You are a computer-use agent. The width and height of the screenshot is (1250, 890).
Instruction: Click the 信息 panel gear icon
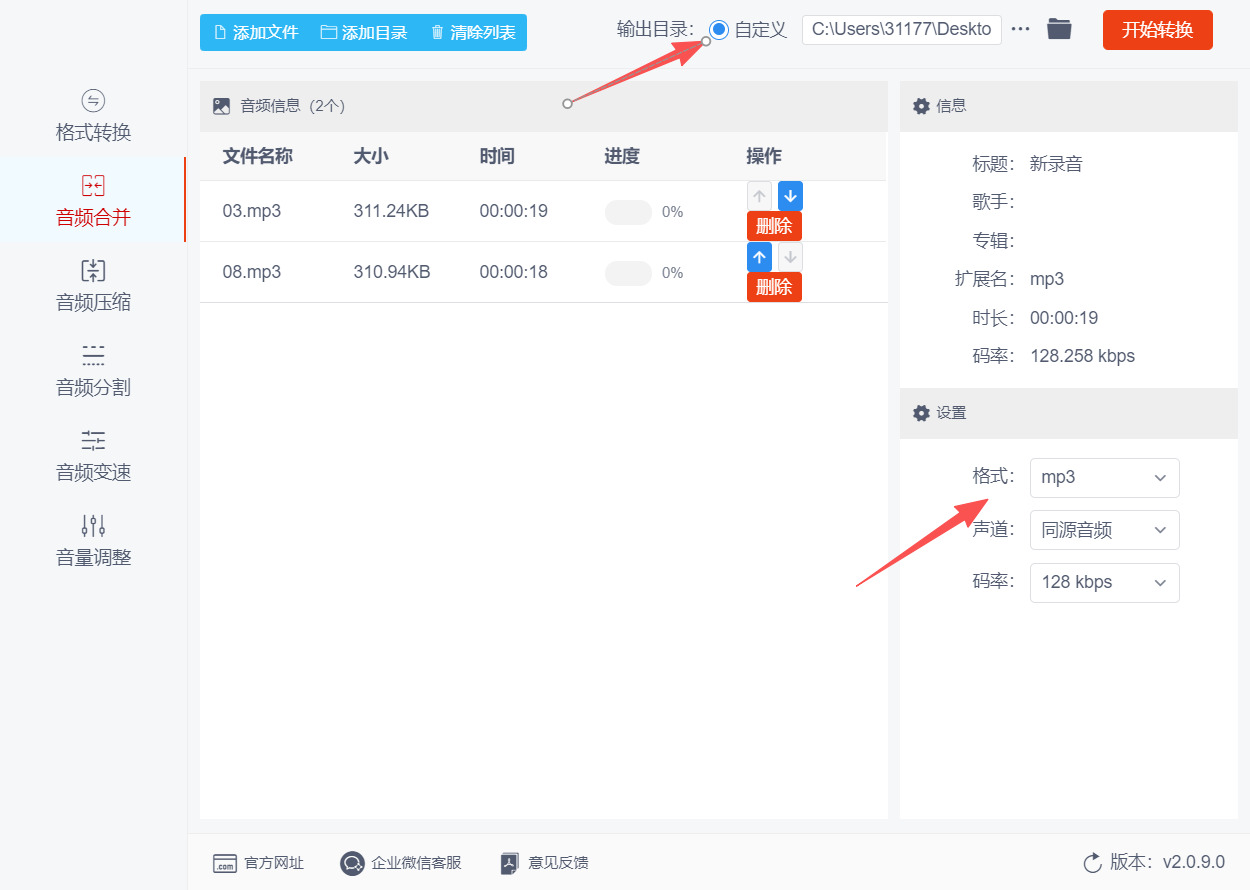922,106
